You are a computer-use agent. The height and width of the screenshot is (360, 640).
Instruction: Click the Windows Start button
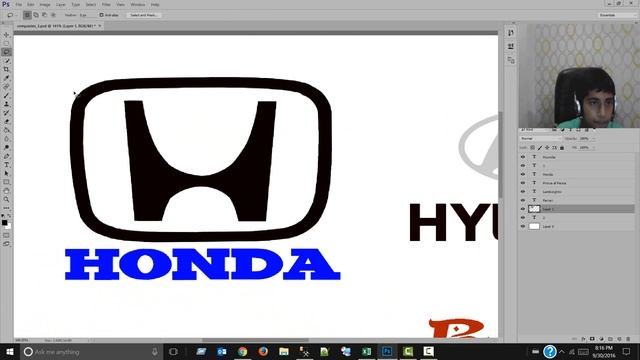click(9, 351)
